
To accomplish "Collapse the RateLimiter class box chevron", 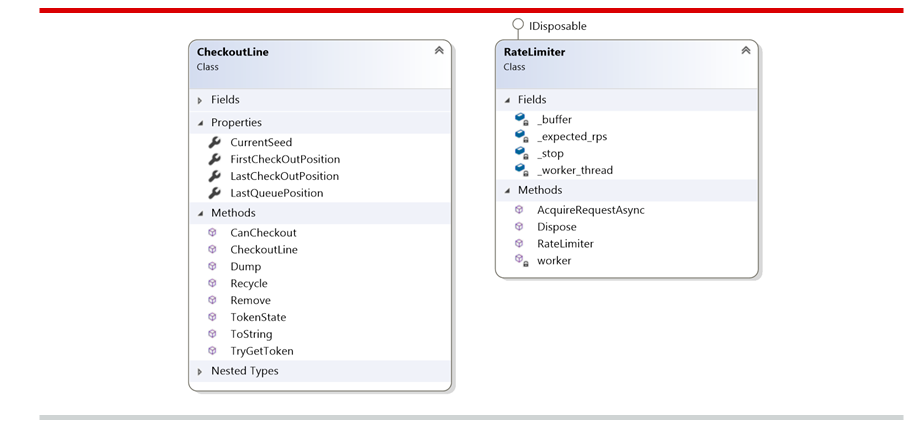I will click(745, 51).
